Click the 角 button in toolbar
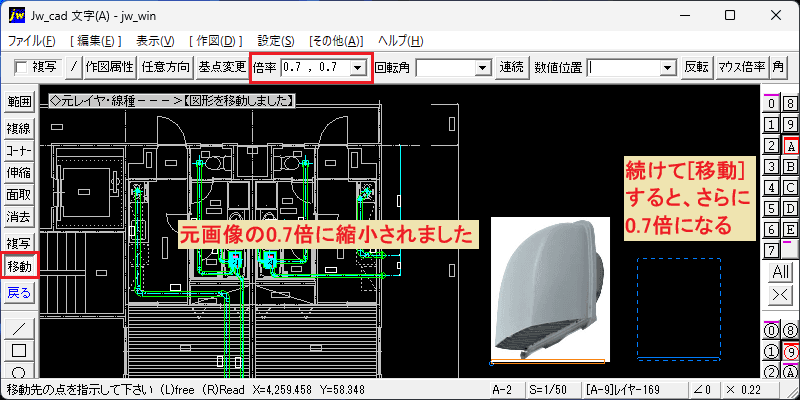 pyautogui.click(x=778, y=67)
